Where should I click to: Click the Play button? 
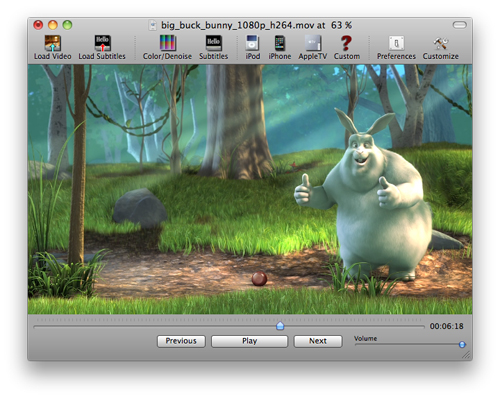point(249,341)
